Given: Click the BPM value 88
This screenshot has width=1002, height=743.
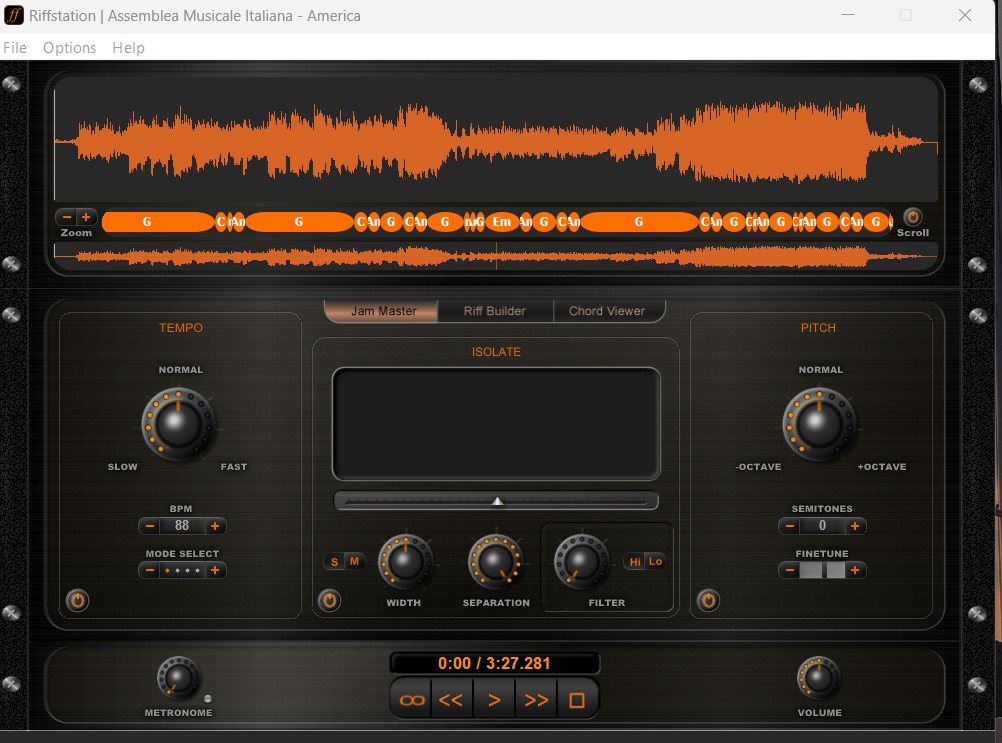Looking at the screenshot, I should coord(182,525).
